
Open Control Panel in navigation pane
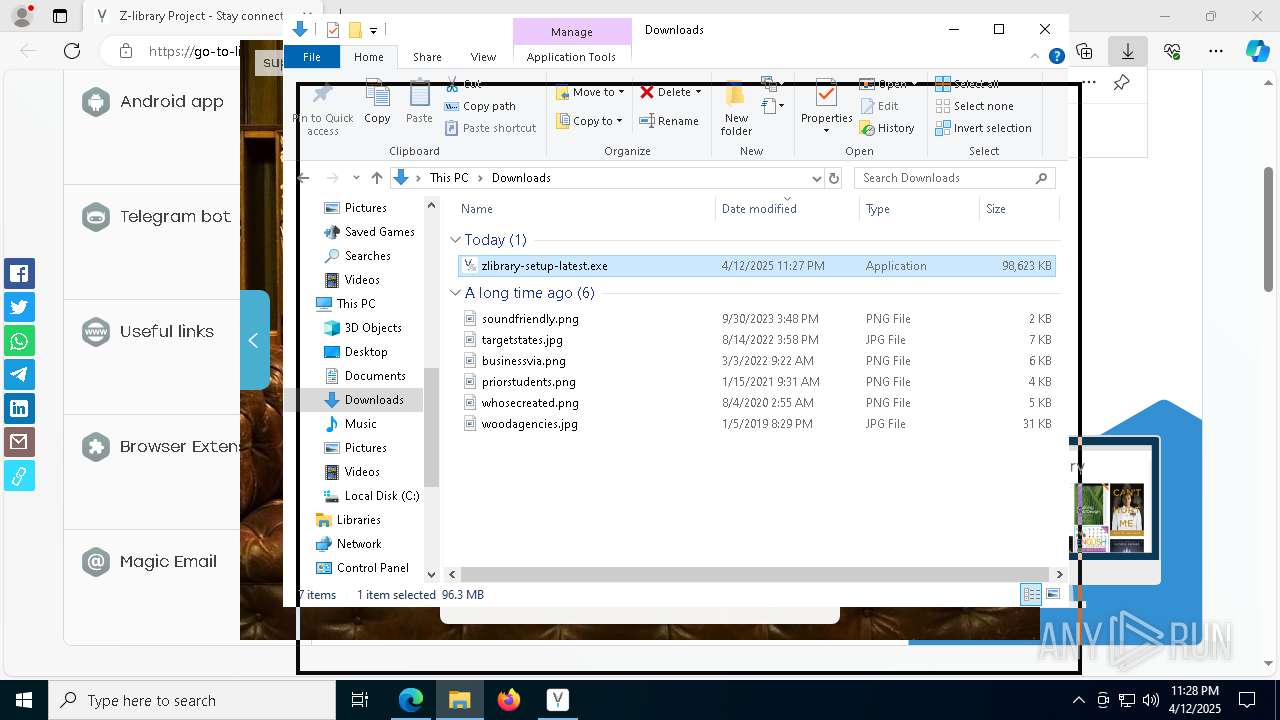coord(362,568)
